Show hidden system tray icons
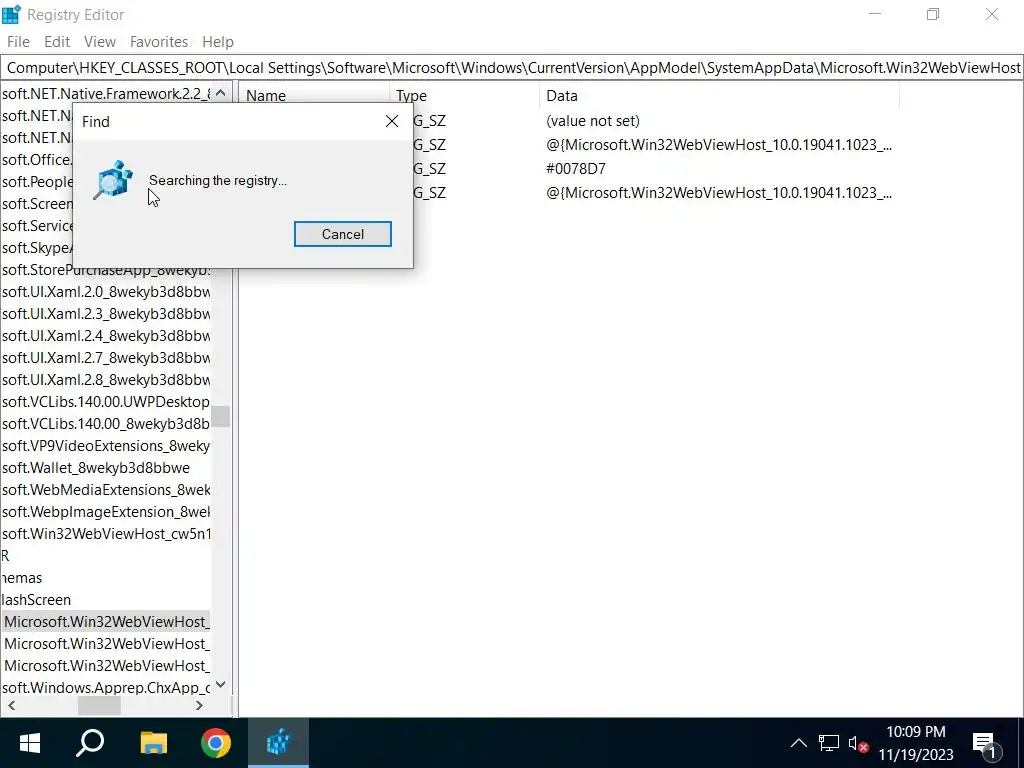 tap(798, 743)
